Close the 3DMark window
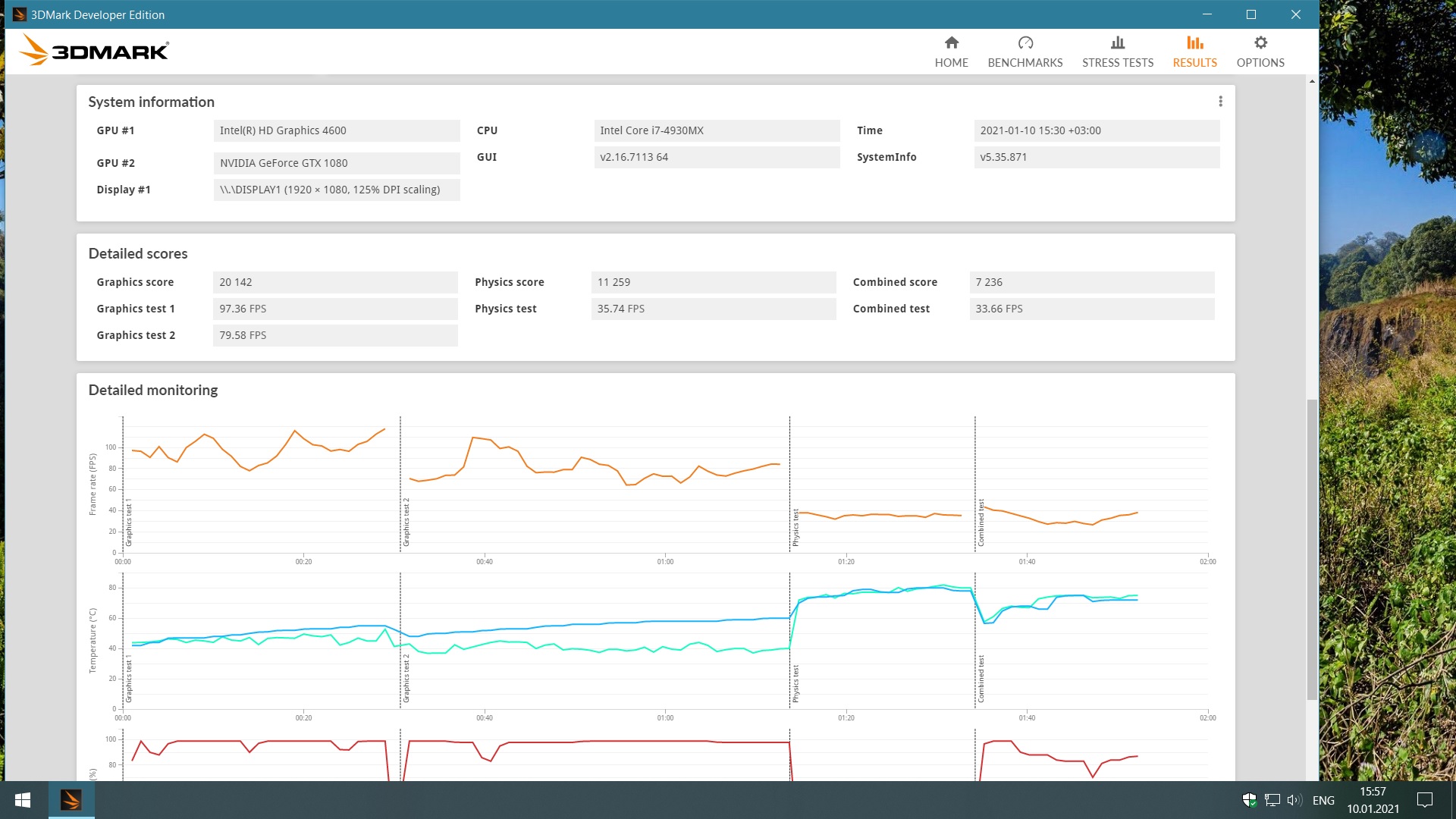Screen dimensions: 1456x819 click(1296, 14)
